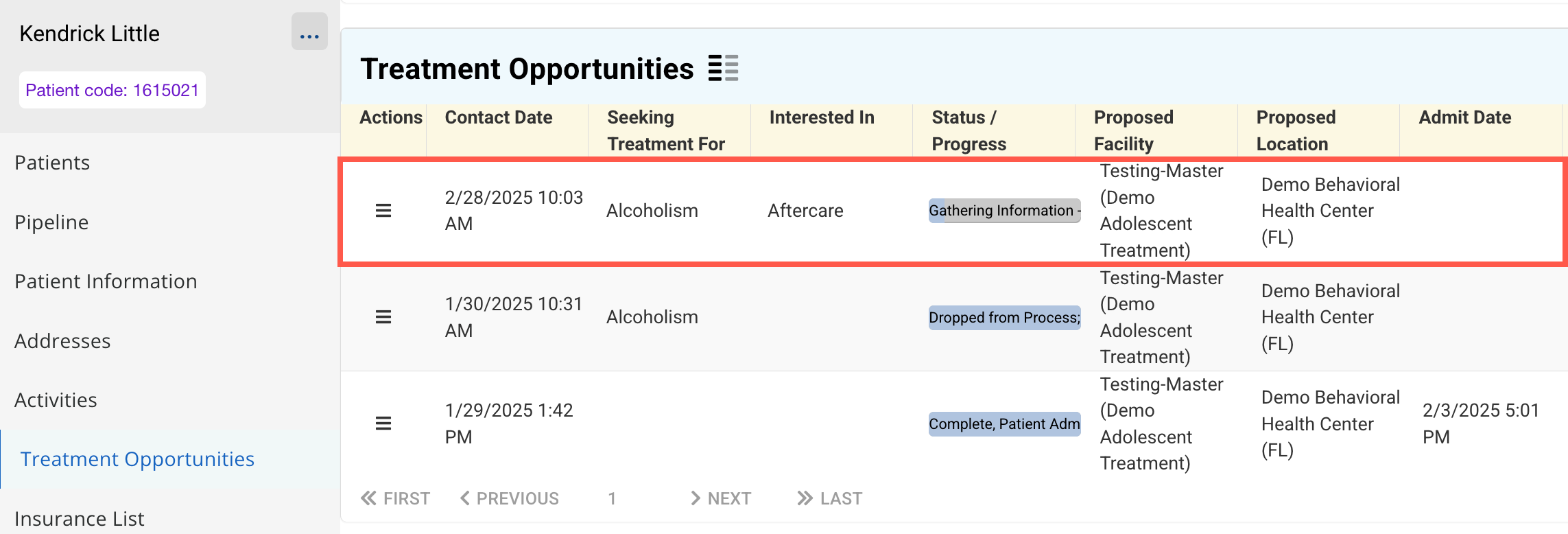This screenshot has width=1568, height=534.
Task: Open actions menu for the 2/28/2025 opportunity
Action: pos(383,211)
